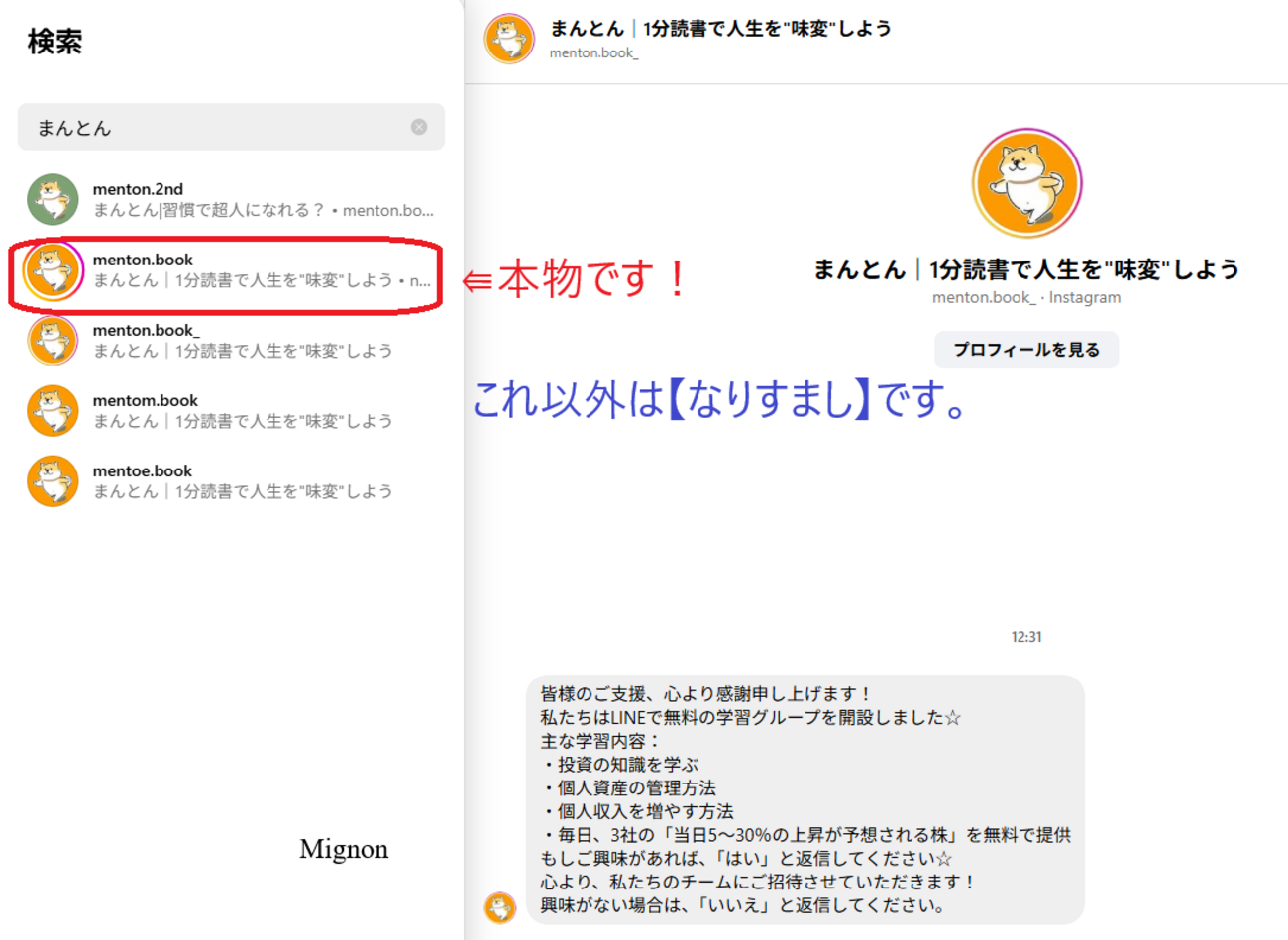Click the message line ・個人収入を増やす方法

click(x=637, y=812)
